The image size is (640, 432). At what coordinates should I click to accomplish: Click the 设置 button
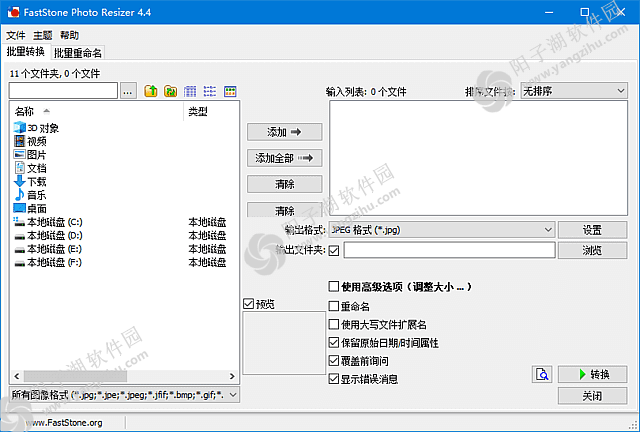pos(592,230)
